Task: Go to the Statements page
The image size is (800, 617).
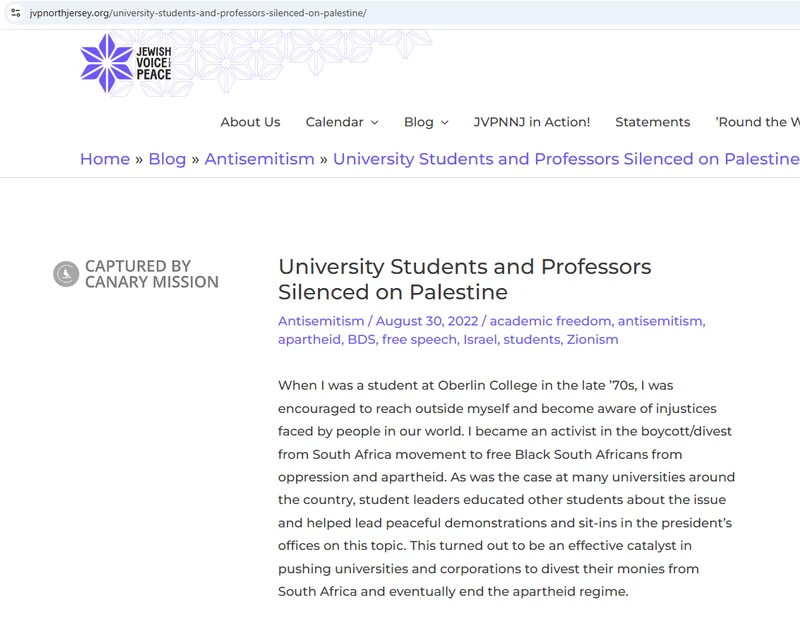Action: (652, 122)
